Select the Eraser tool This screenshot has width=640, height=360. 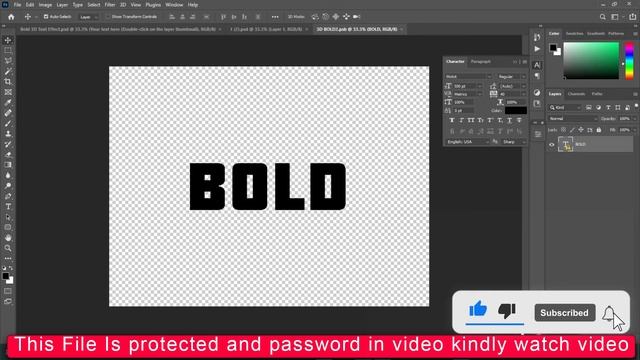coord(8,155)
